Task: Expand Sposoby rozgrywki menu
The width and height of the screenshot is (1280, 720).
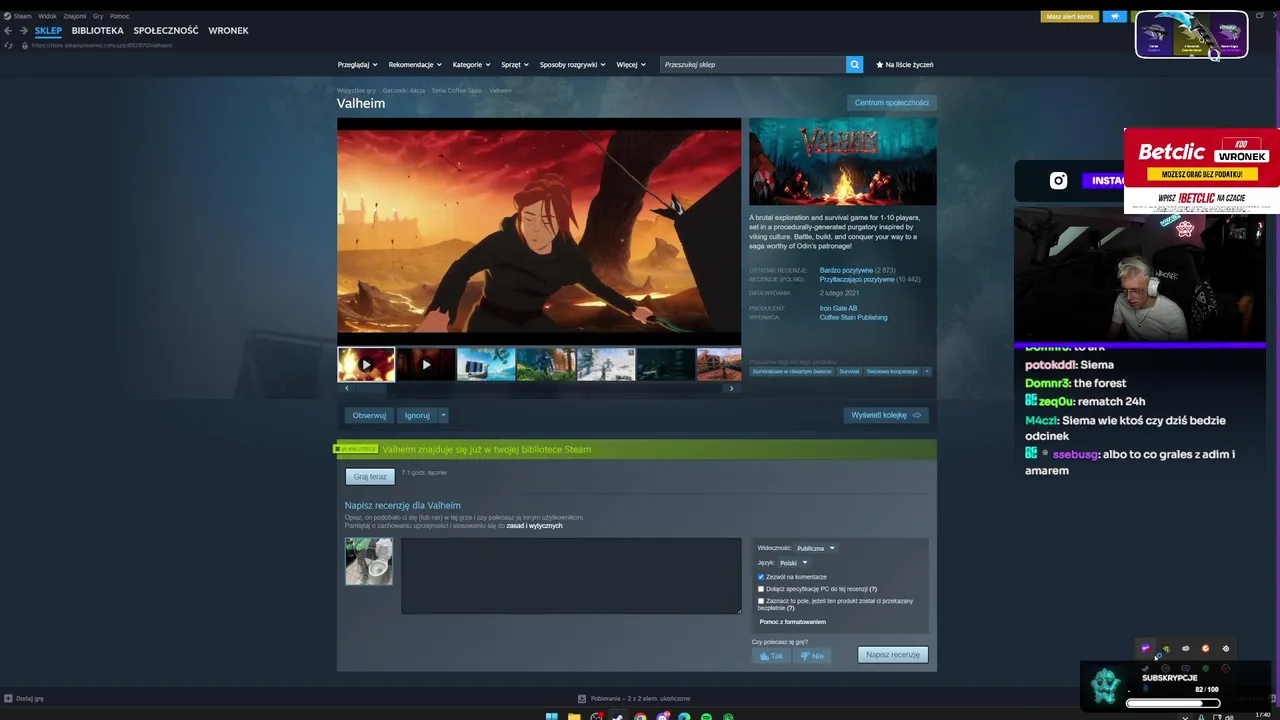Action: pyautogui.click(x=572, y=64)
